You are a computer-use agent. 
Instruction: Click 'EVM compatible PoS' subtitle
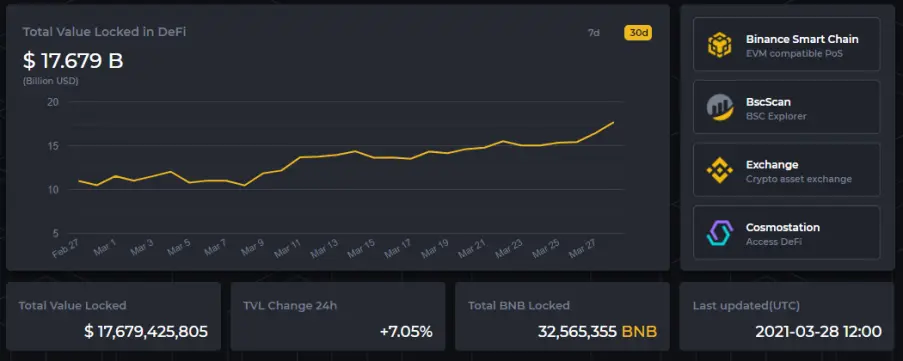click(794, 54)
